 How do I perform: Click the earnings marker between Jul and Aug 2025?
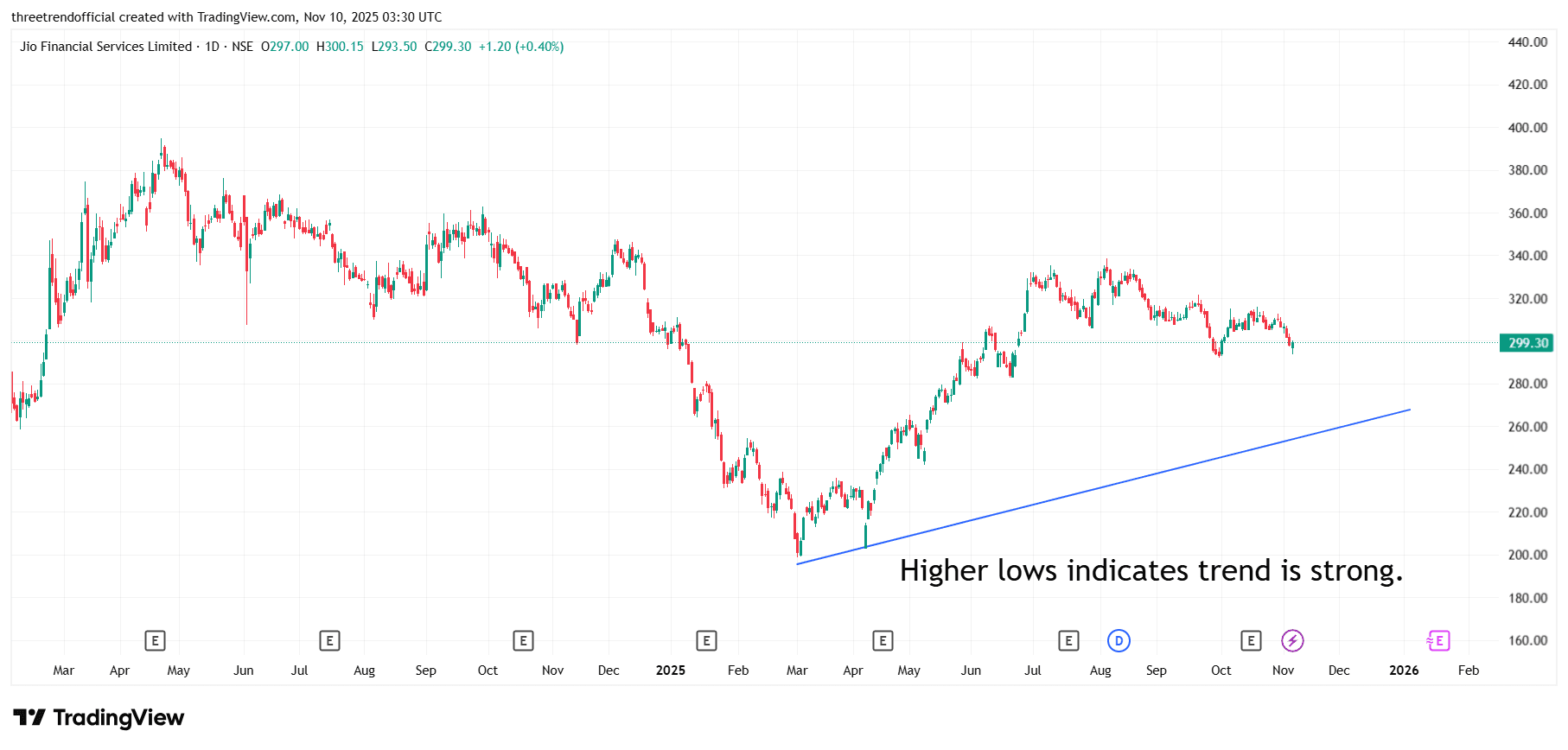(1068, 641)
